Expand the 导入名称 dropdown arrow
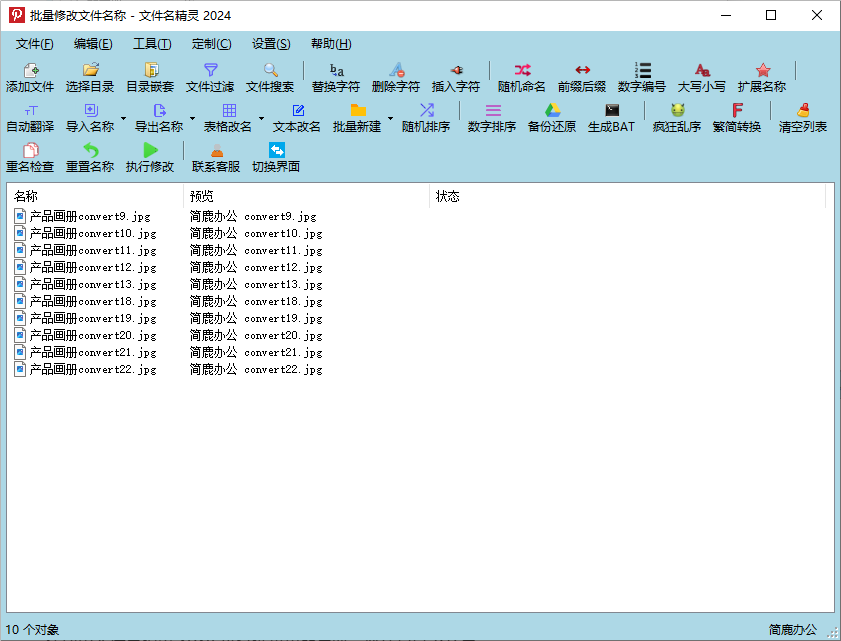The image size is (841, 641). click(x=124, y=118)
